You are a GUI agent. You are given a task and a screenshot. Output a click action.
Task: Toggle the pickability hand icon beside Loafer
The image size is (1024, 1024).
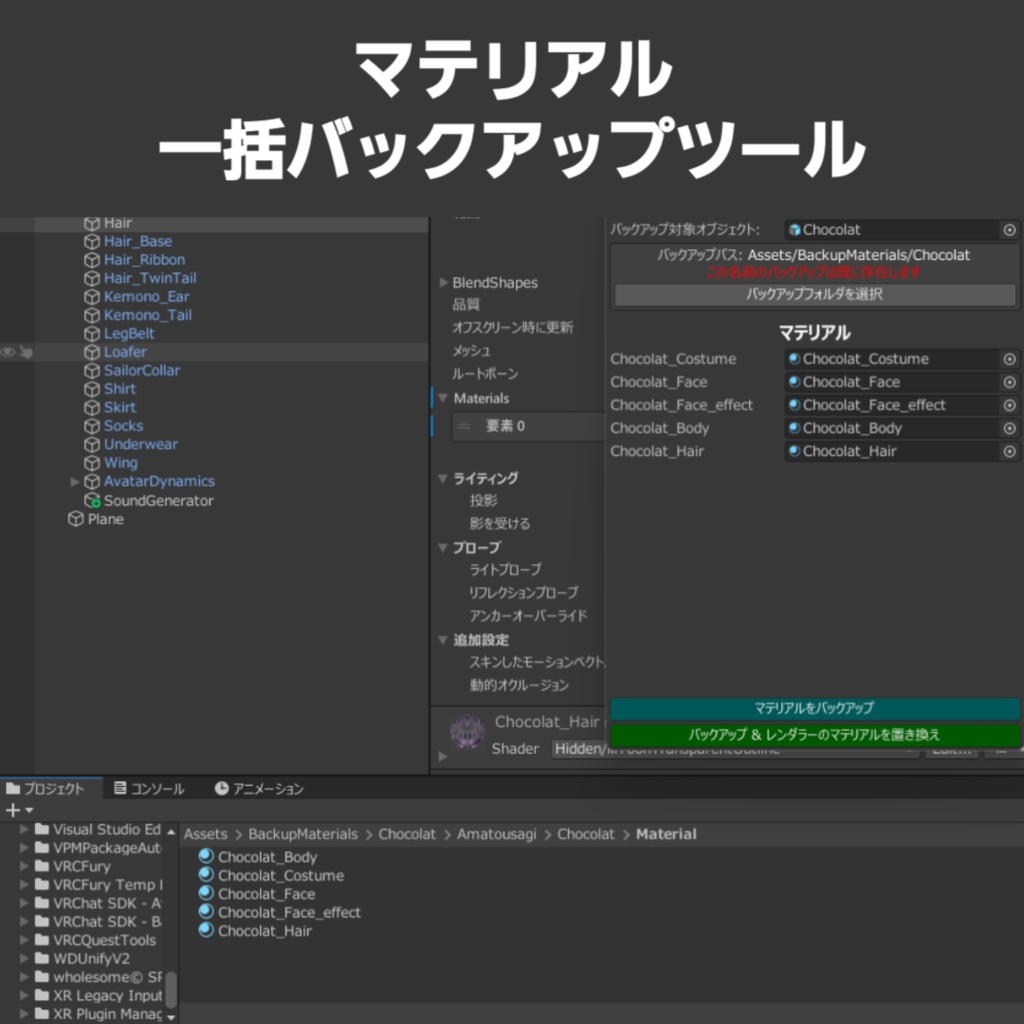click(27, 352)
